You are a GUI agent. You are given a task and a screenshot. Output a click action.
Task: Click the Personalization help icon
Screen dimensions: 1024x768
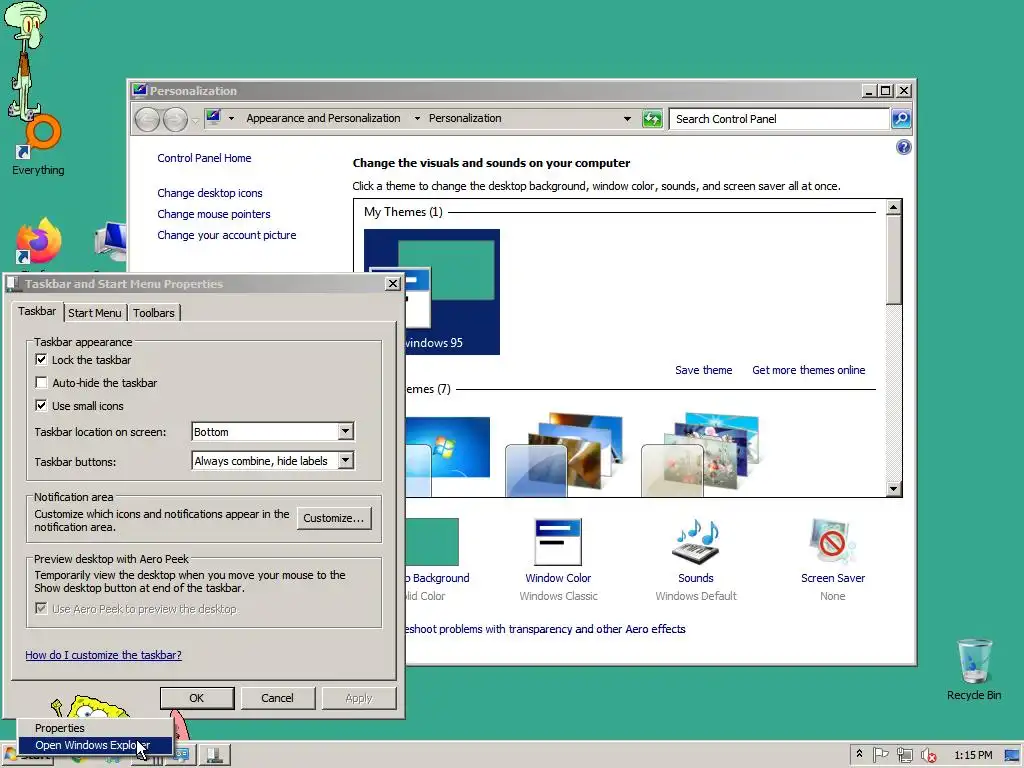[x=903, y=147]
